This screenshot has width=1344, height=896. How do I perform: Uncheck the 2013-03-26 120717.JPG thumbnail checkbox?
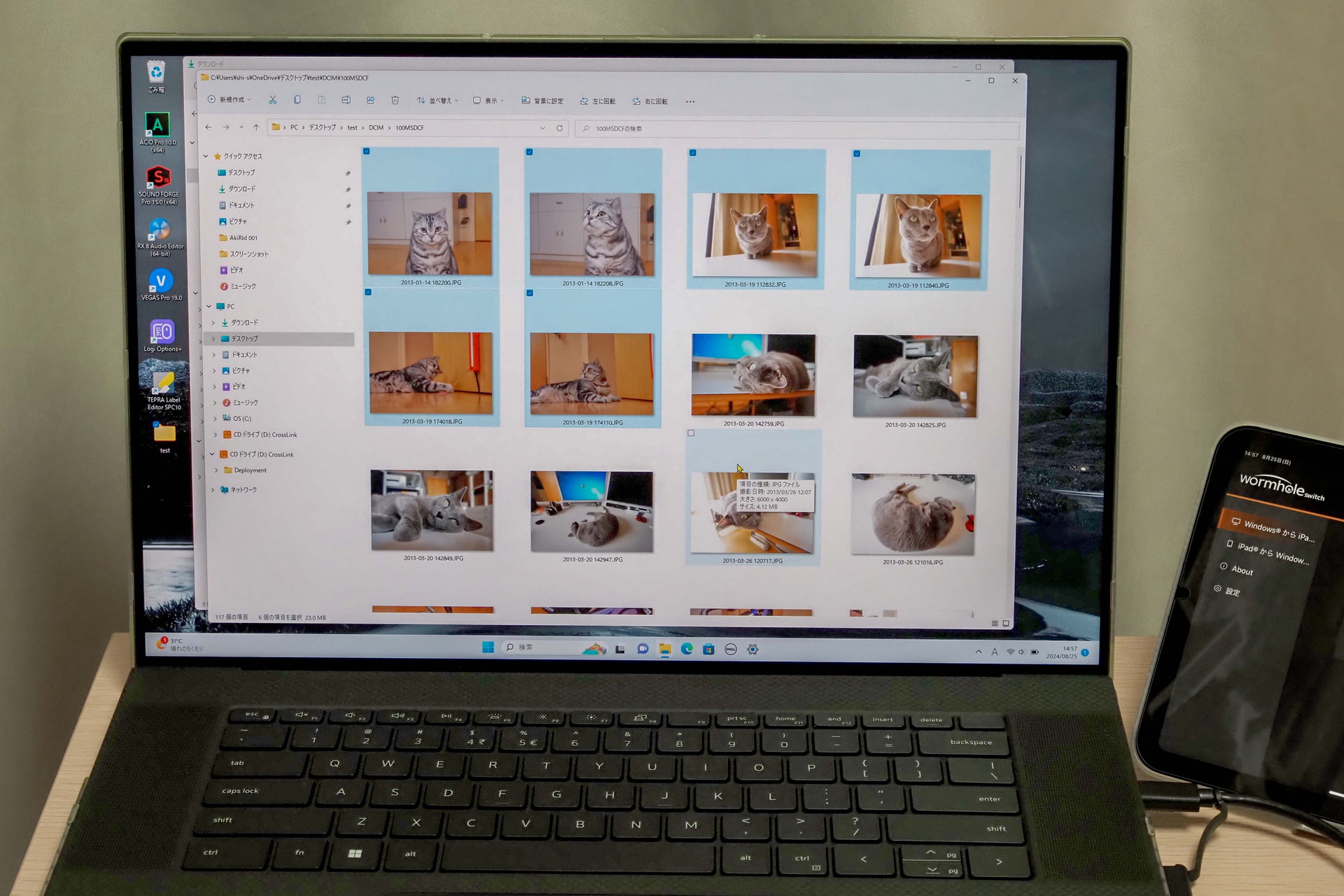(x=692, y=433)
